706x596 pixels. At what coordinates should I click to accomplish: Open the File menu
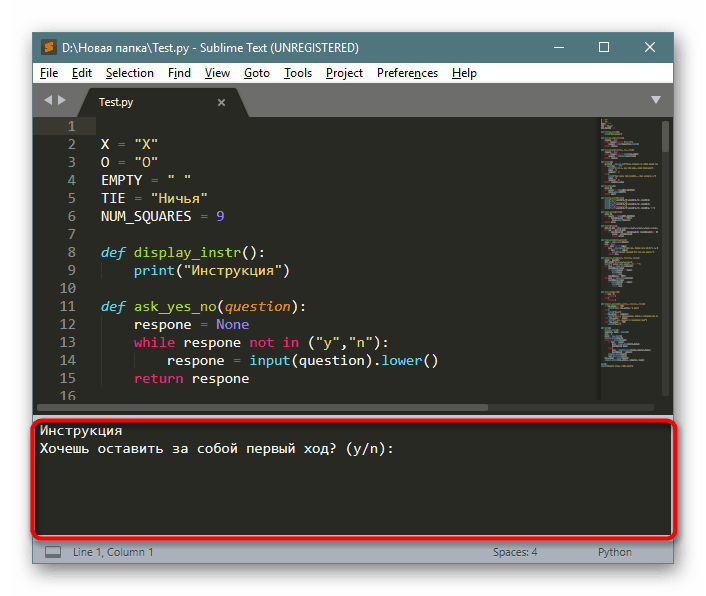49,73
